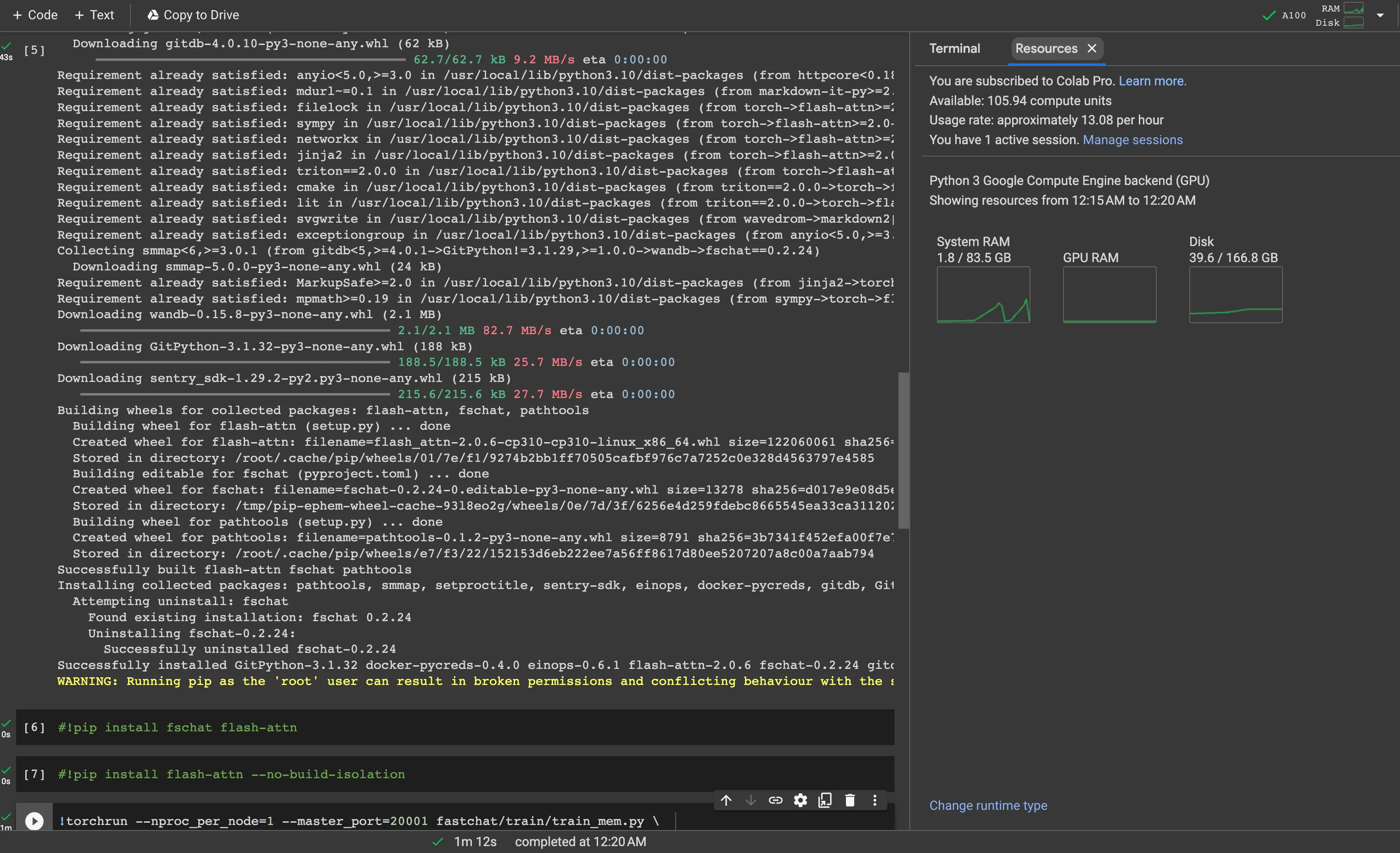Click Copy to Drive button

[x=193, y=15]
